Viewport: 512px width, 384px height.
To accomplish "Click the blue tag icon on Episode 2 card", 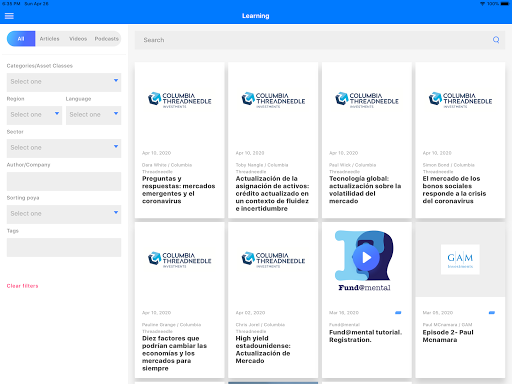I will (492, 313).
